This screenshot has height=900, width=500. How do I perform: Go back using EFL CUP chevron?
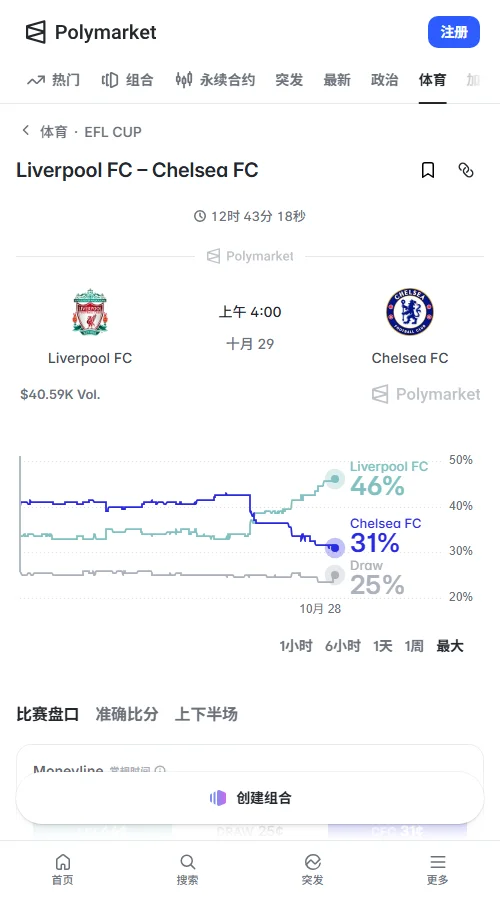25,131
